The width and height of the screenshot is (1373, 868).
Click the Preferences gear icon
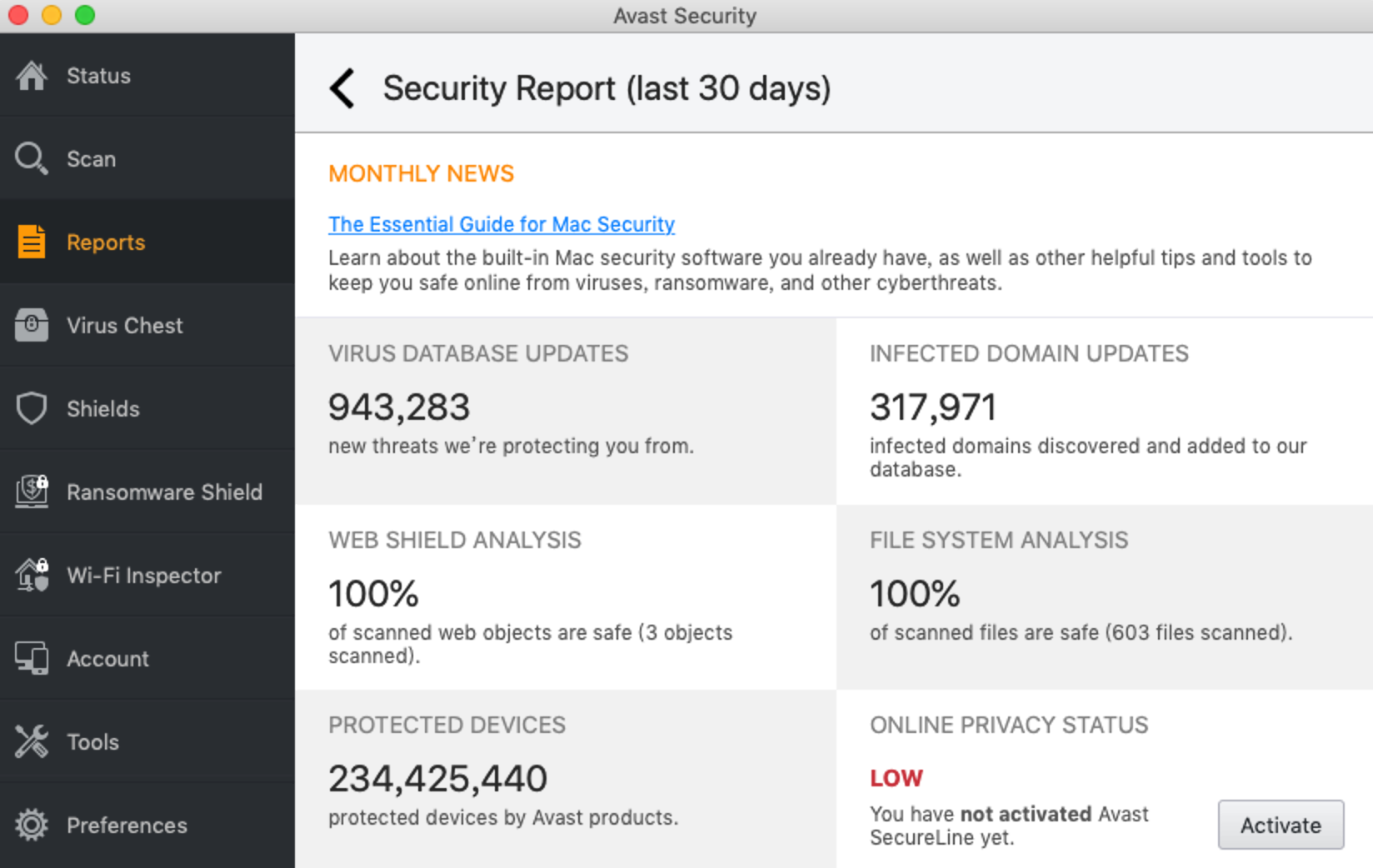click(x=32, y=825)
